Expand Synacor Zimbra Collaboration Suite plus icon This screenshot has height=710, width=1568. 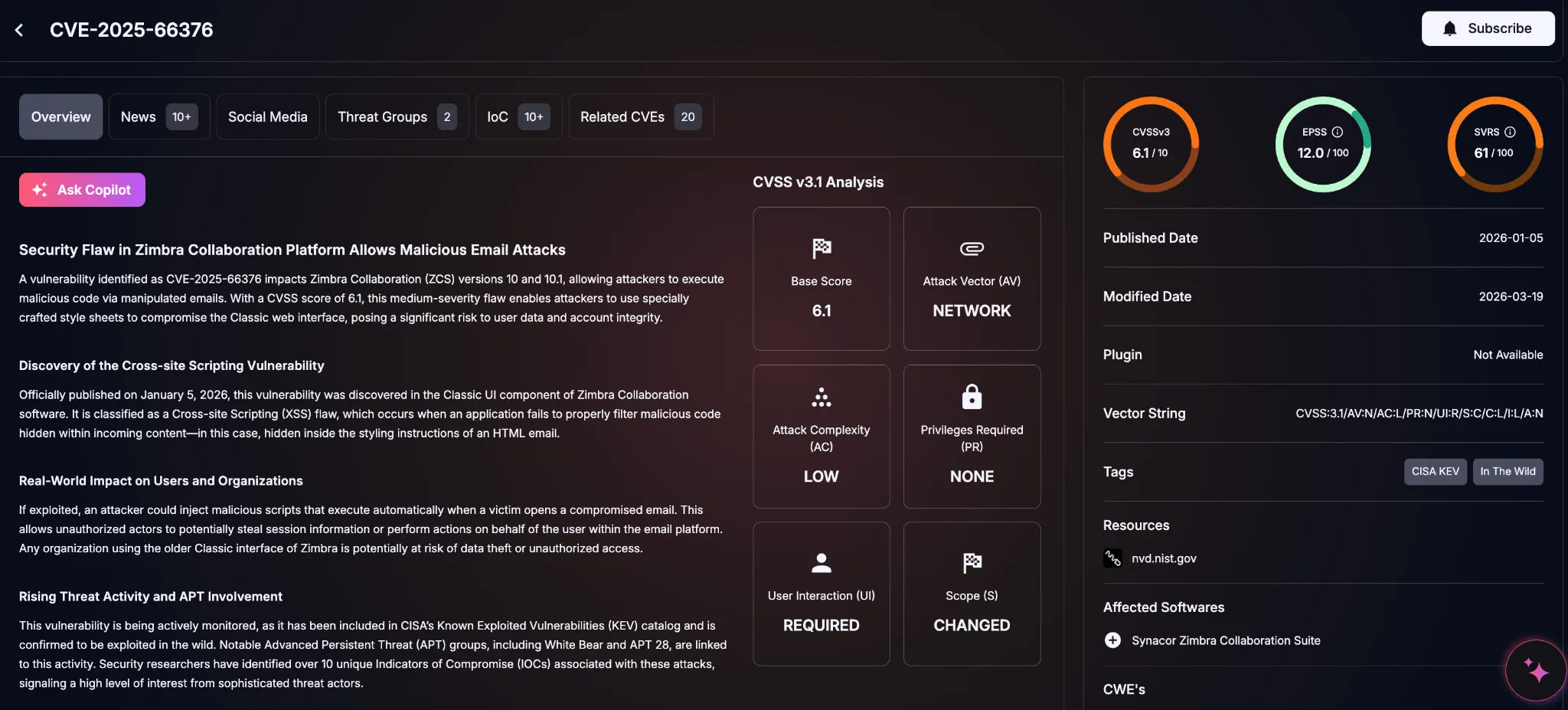[1112, 640]
